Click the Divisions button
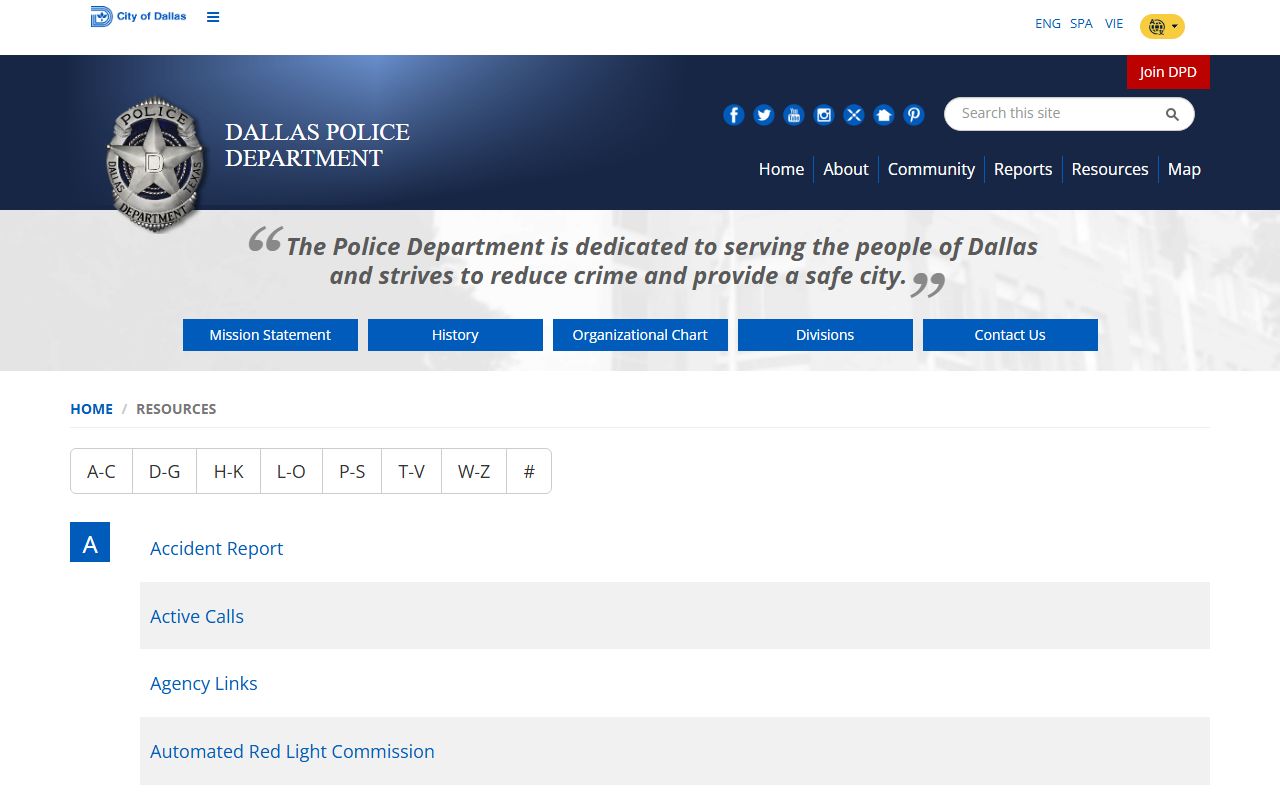This screenshot has height=800, width=1280. 825,335
